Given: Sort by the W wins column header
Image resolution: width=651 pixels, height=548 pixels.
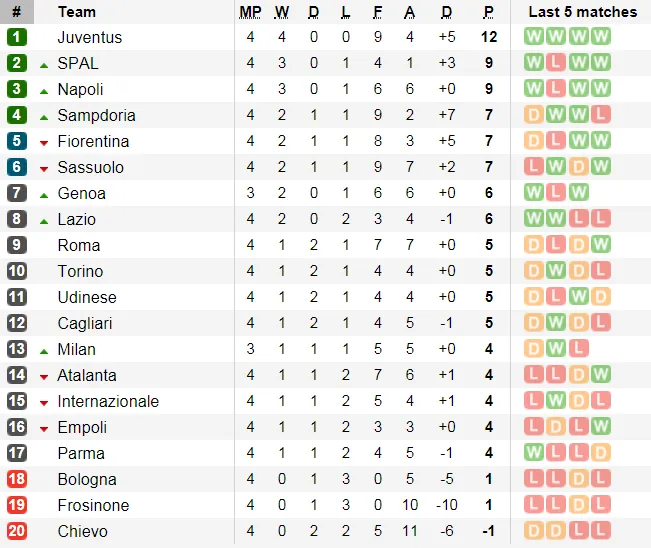Looking at the screenshot, I should (x=282, y=12).
